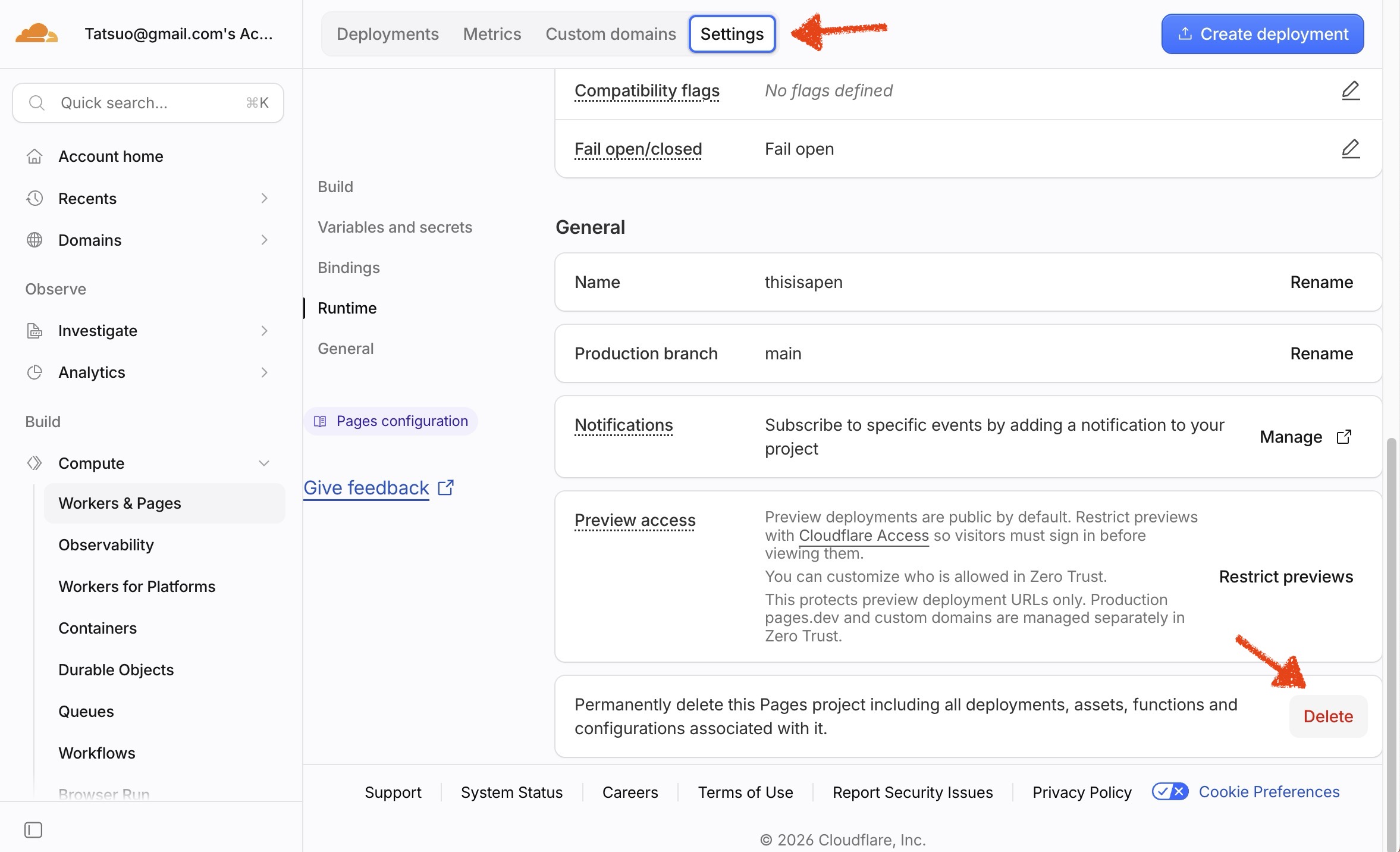
Task: Click the Create deployment button
Action: tap(1263, 34)
